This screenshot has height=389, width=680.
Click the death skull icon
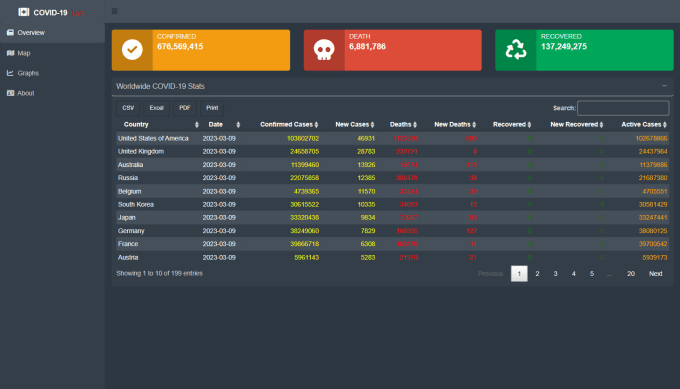tap(324, 50)
